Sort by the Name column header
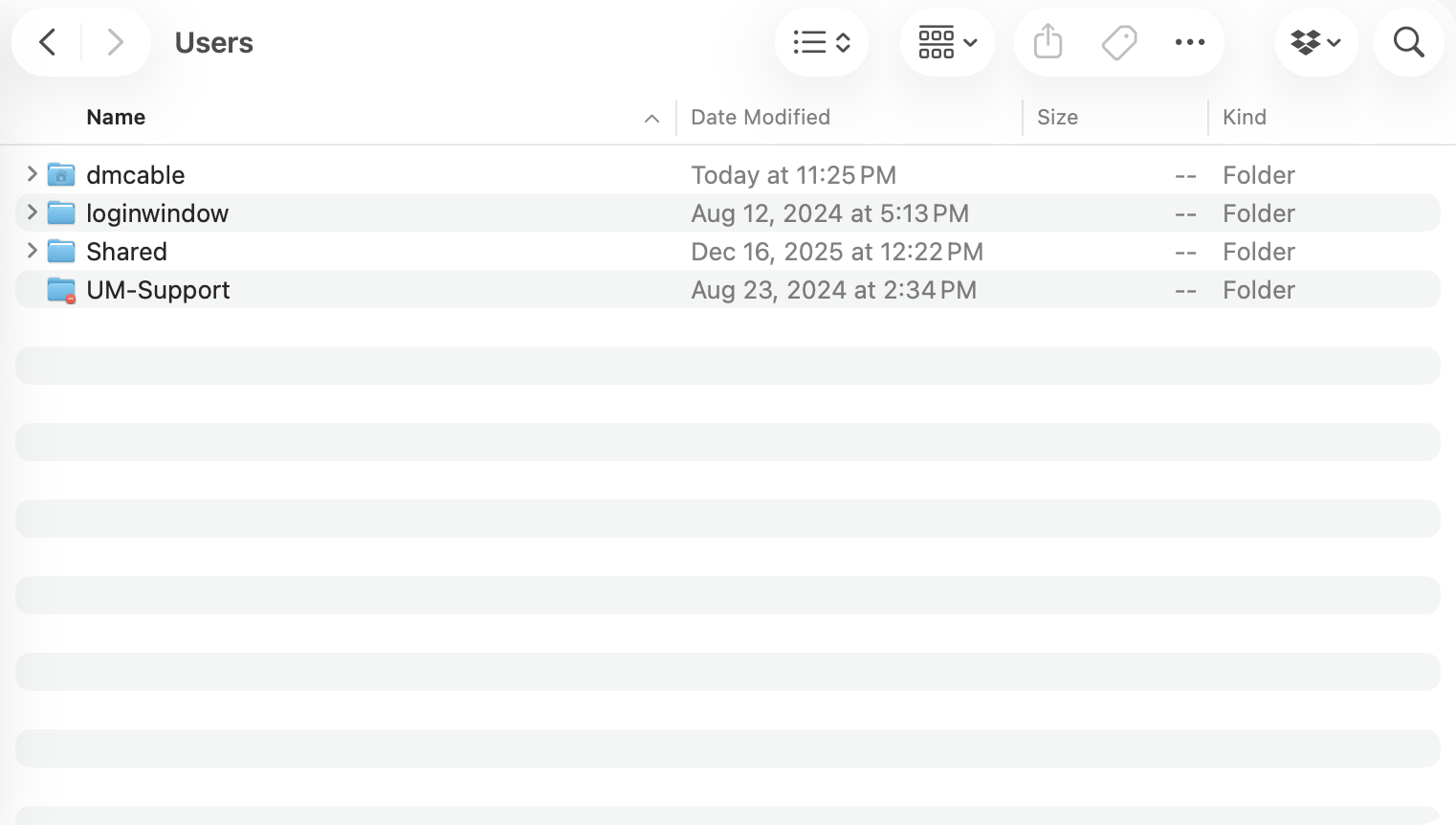The height and width of the screenshot is (825, 1456). tap(116, 118)
